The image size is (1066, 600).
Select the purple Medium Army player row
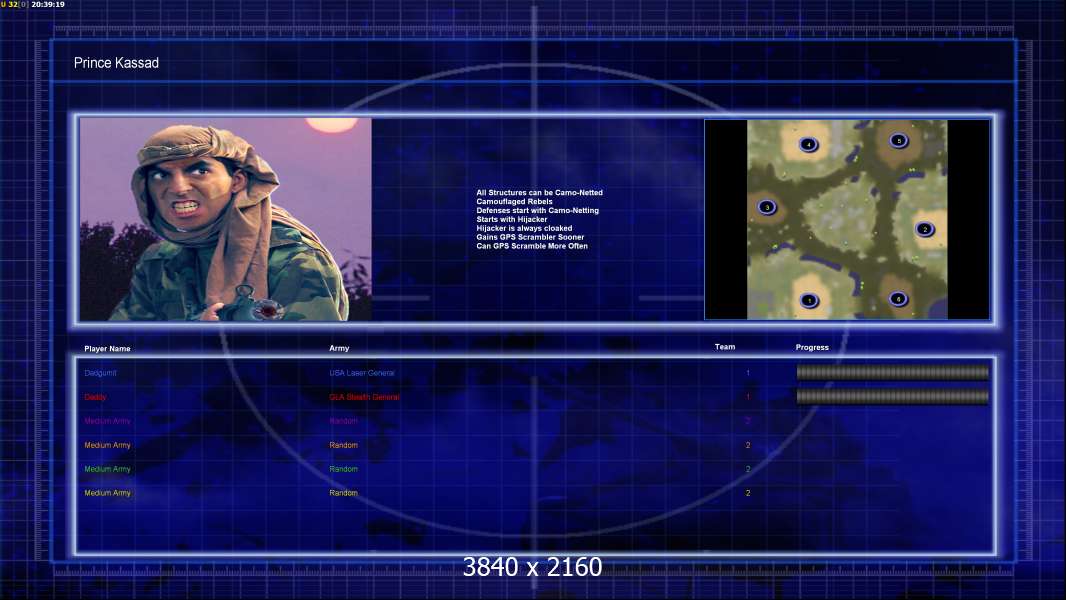[416, 421]
